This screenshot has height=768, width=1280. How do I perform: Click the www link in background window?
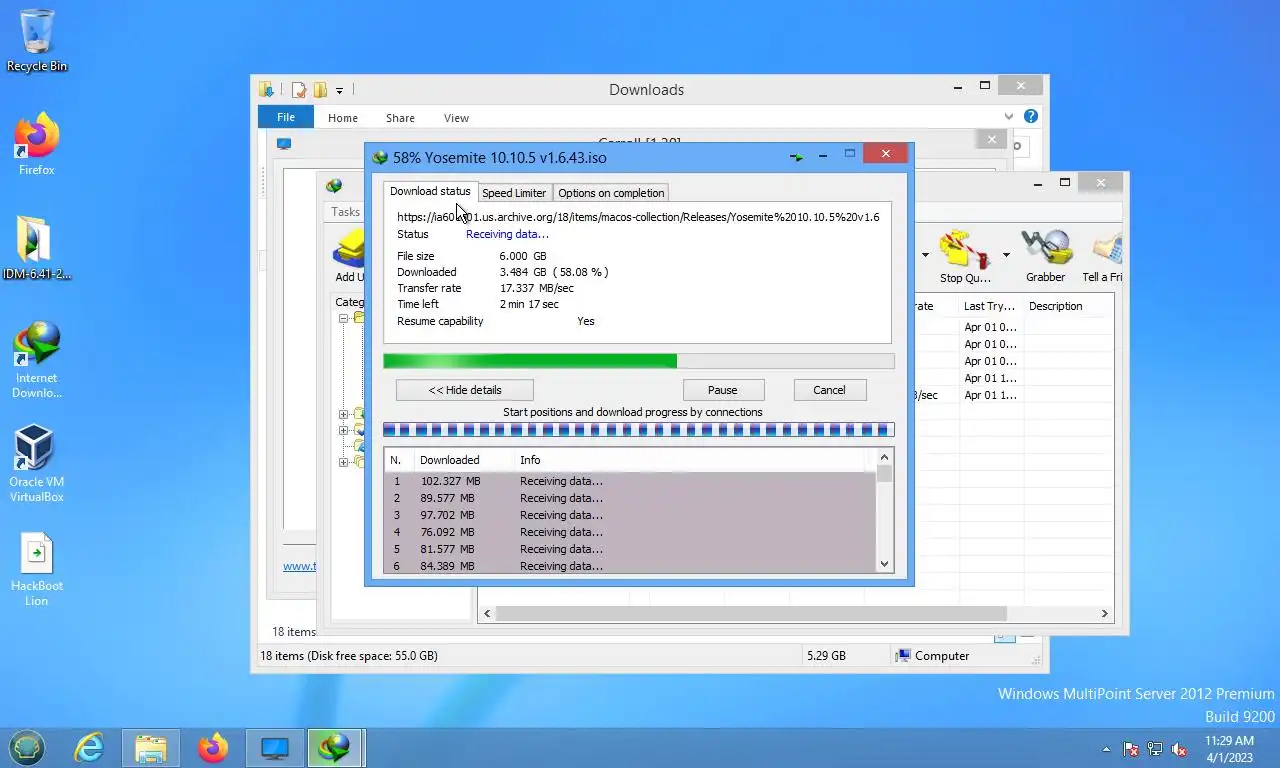299,566
